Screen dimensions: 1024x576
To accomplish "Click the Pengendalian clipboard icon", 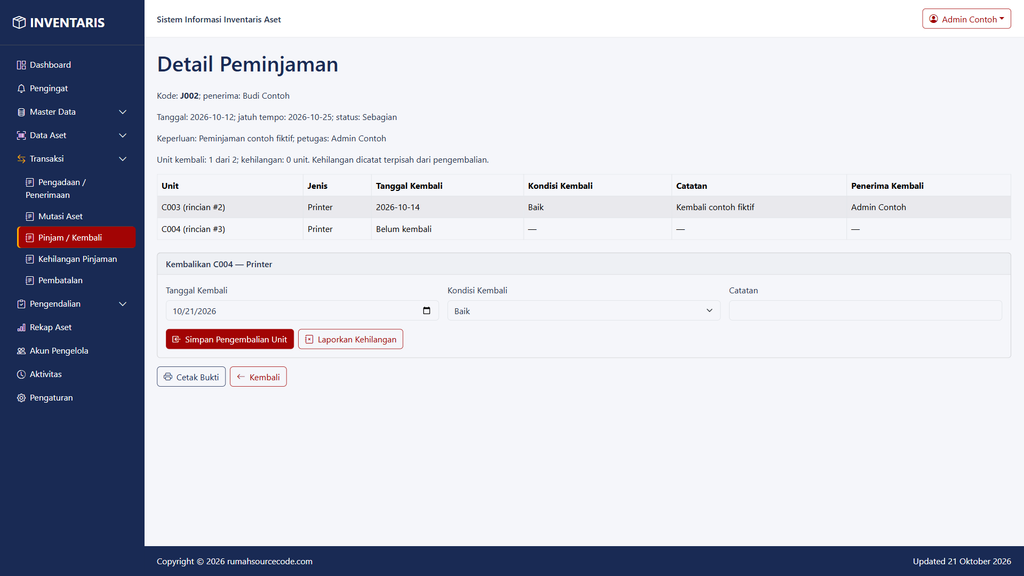I will (x=21, y=304).
